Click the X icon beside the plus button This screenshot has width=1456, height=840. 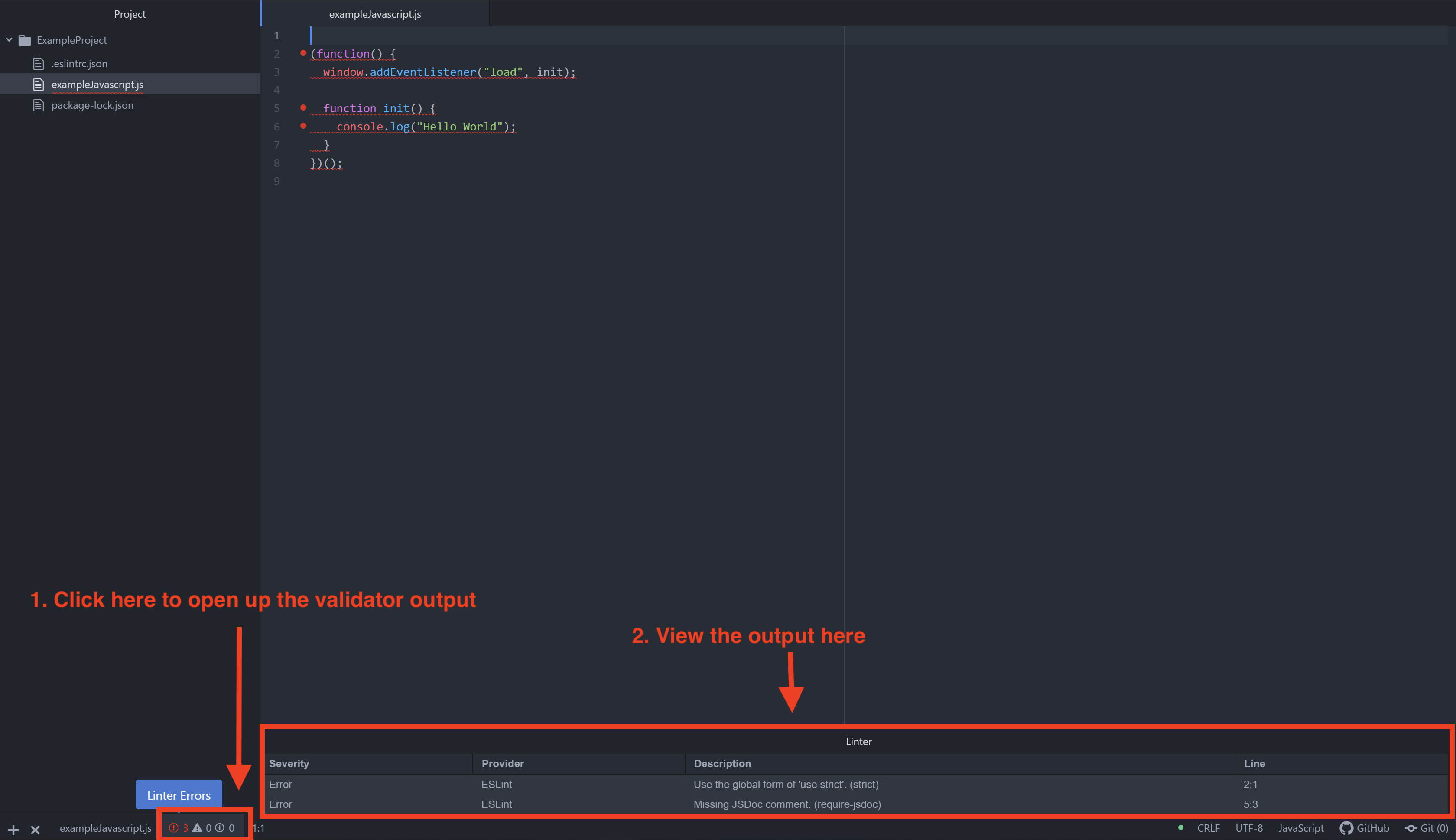(35, 830)
